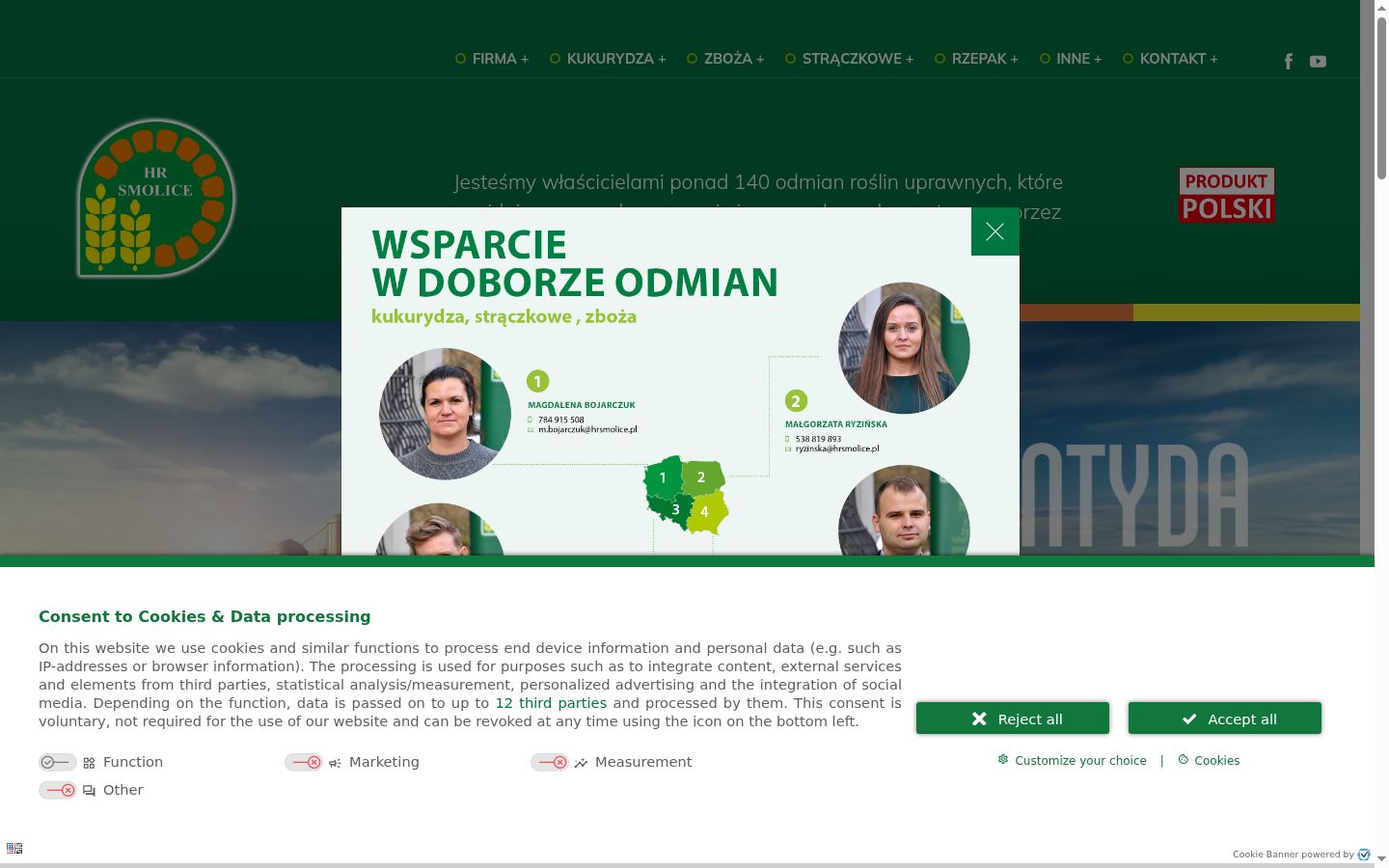Viewport: 1389px width, 868px height.
Task: Click the cookie settings icon at bottom left
Action: pos(14,849)
